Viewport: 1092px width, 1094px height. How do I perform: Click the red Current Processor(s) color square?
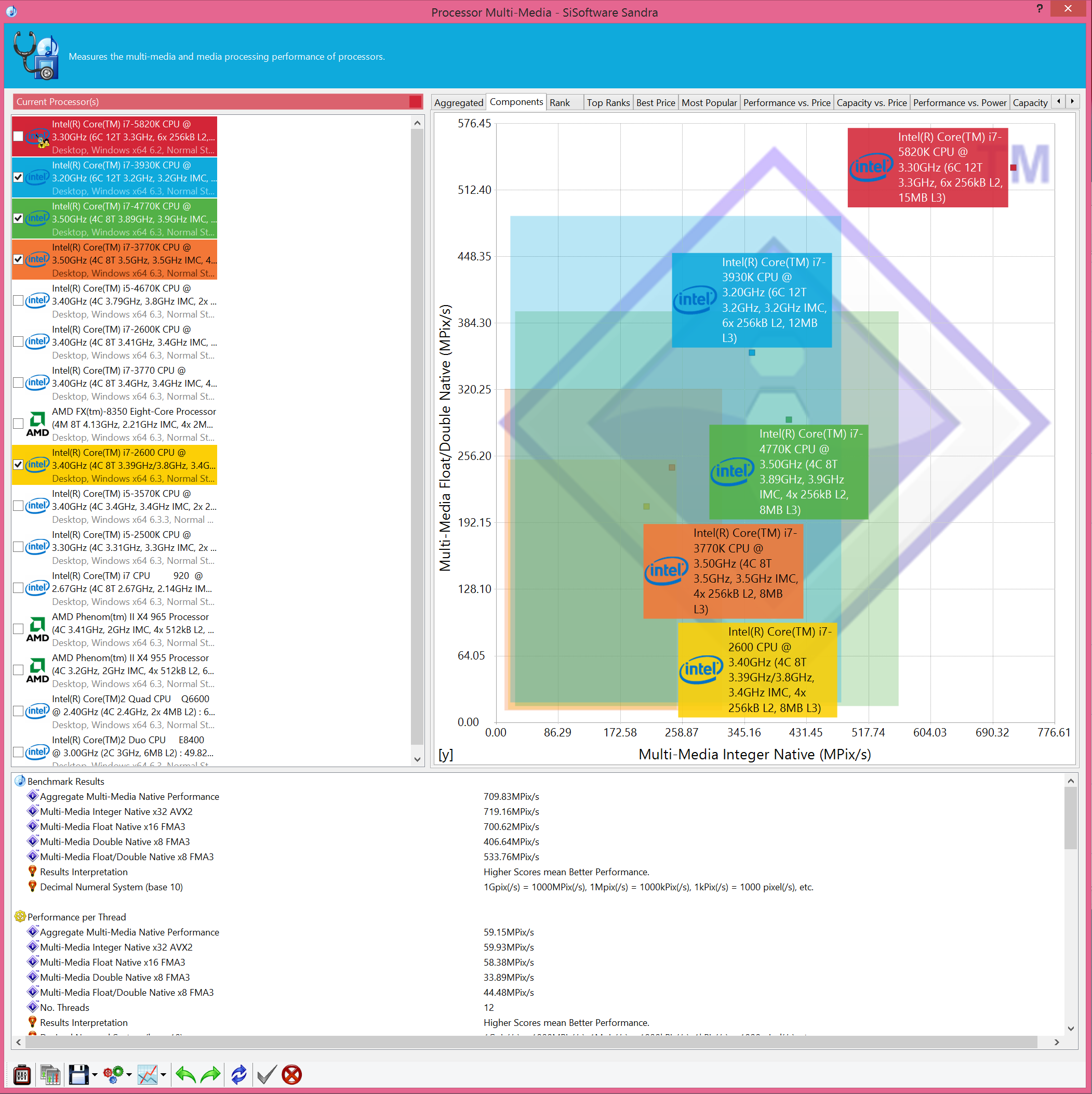click(415, 102)
